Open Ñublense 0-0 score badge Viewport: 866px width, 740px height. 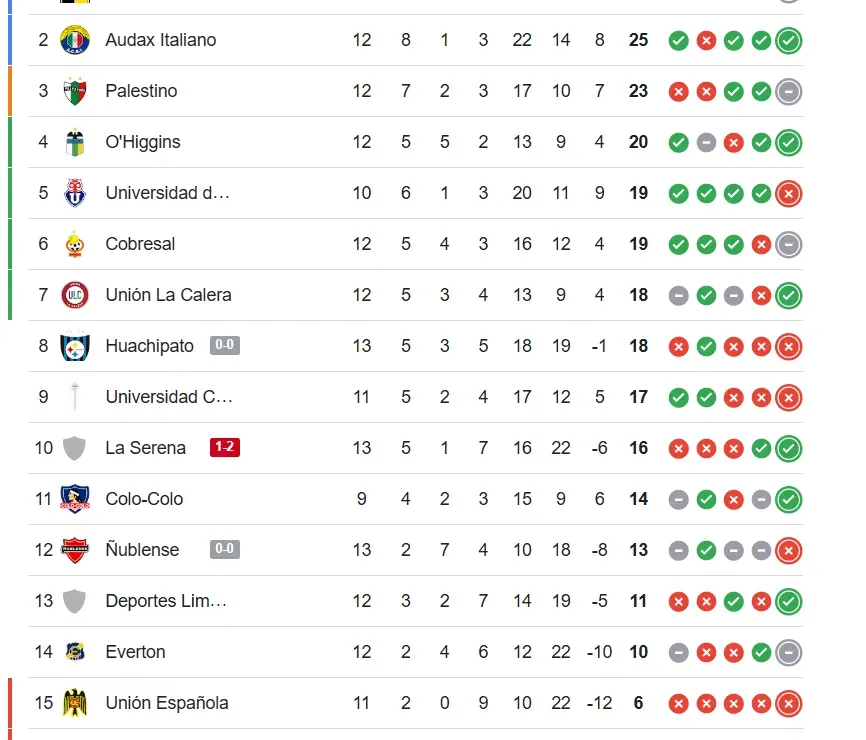click(225, 550)
